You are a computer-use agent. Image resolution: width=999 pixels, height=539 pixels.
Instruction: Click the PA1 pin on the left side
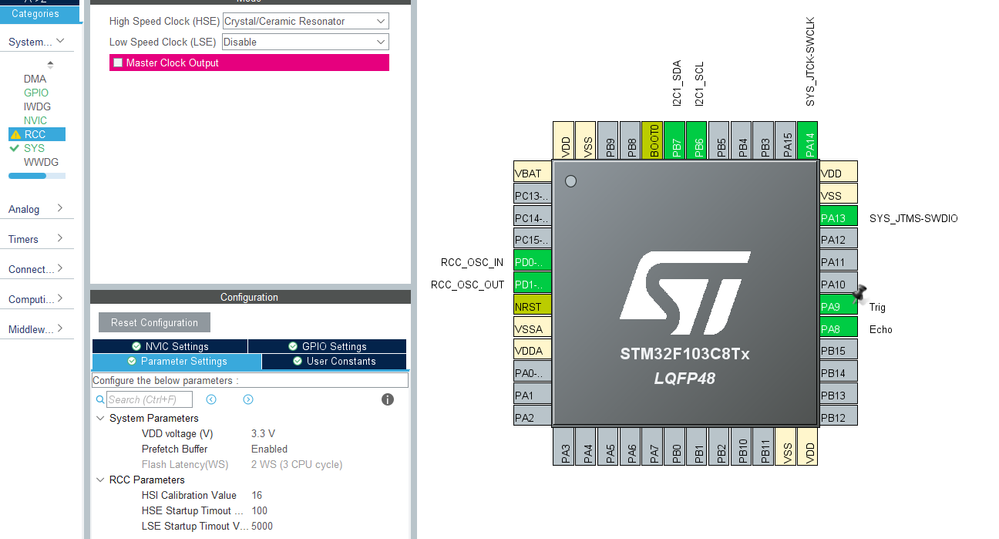[532, 395]
